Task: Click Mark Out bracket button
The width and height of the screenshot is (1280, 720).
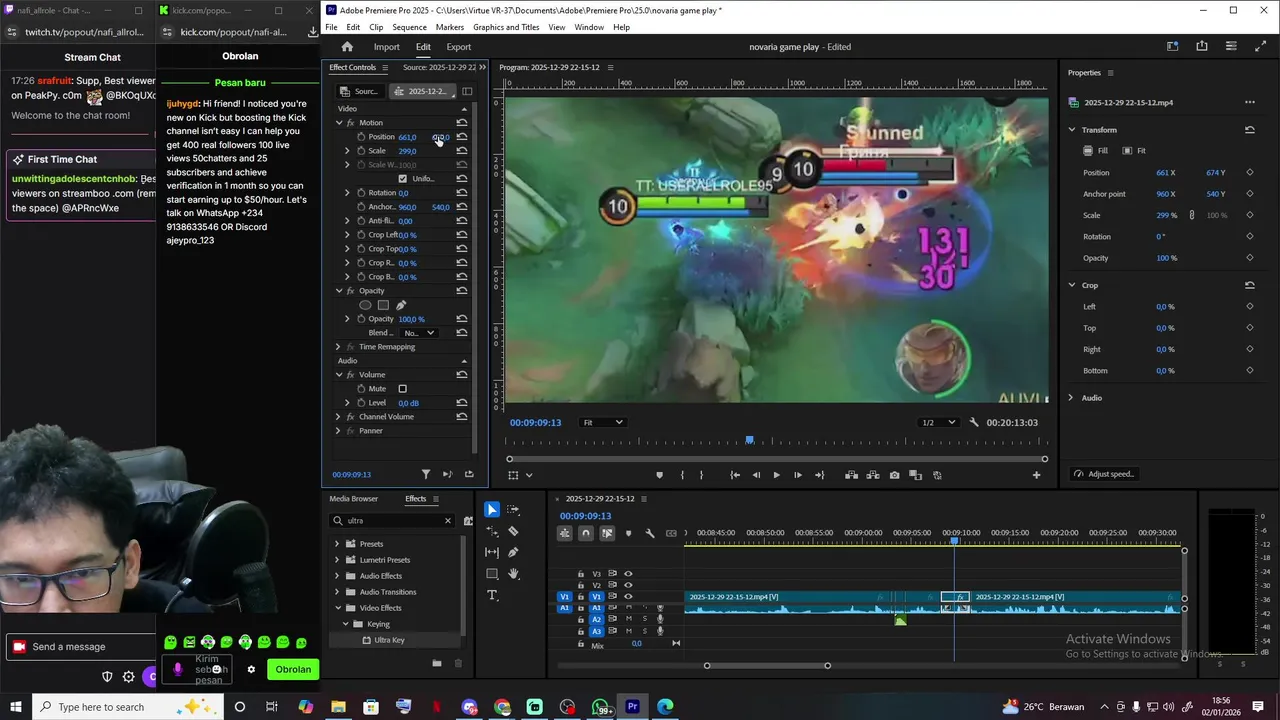Action: click(x=701, y=475)
